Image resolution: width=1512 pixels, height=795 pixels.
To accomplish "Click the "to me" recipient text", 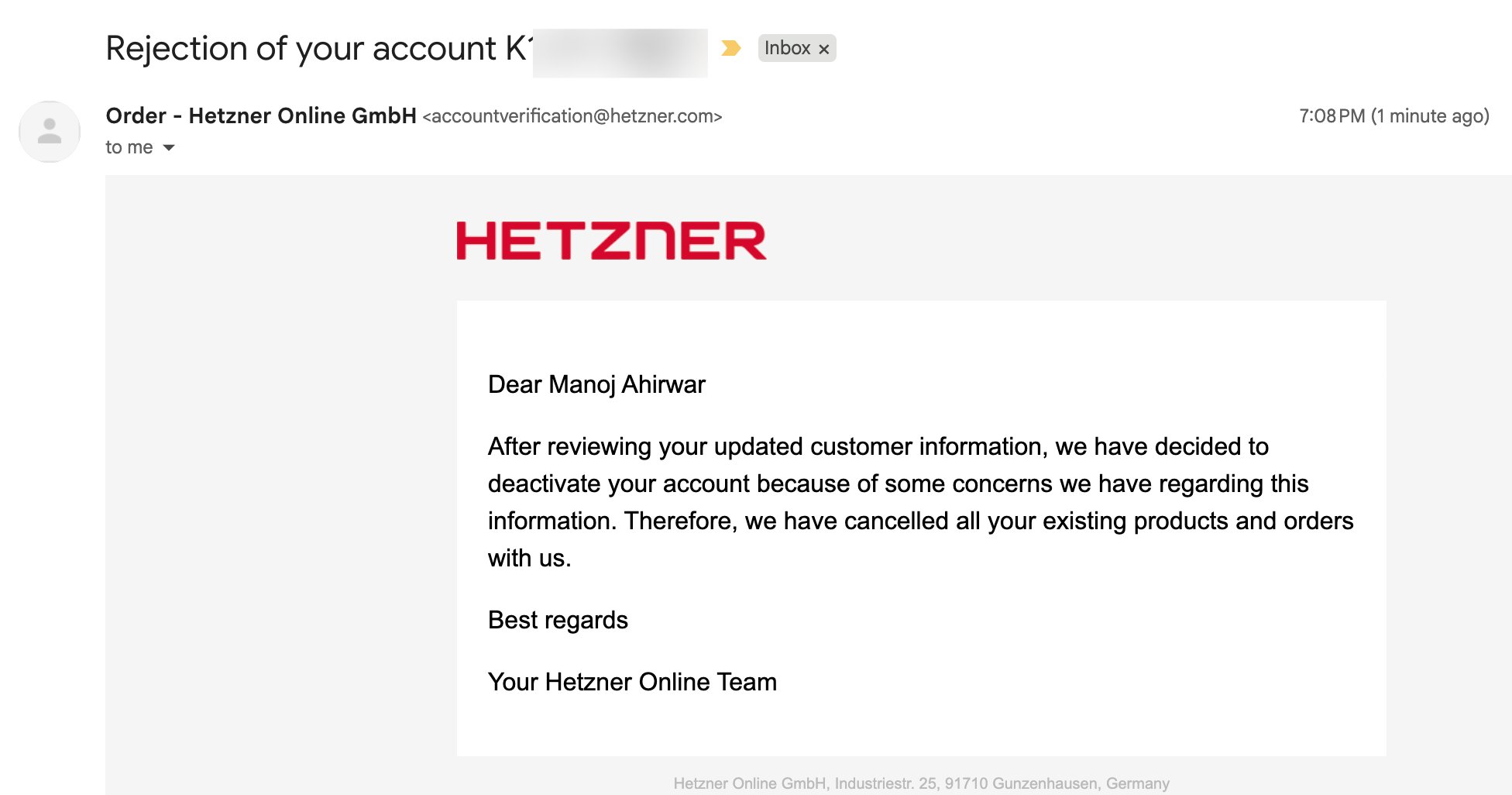I will point(129,147).
